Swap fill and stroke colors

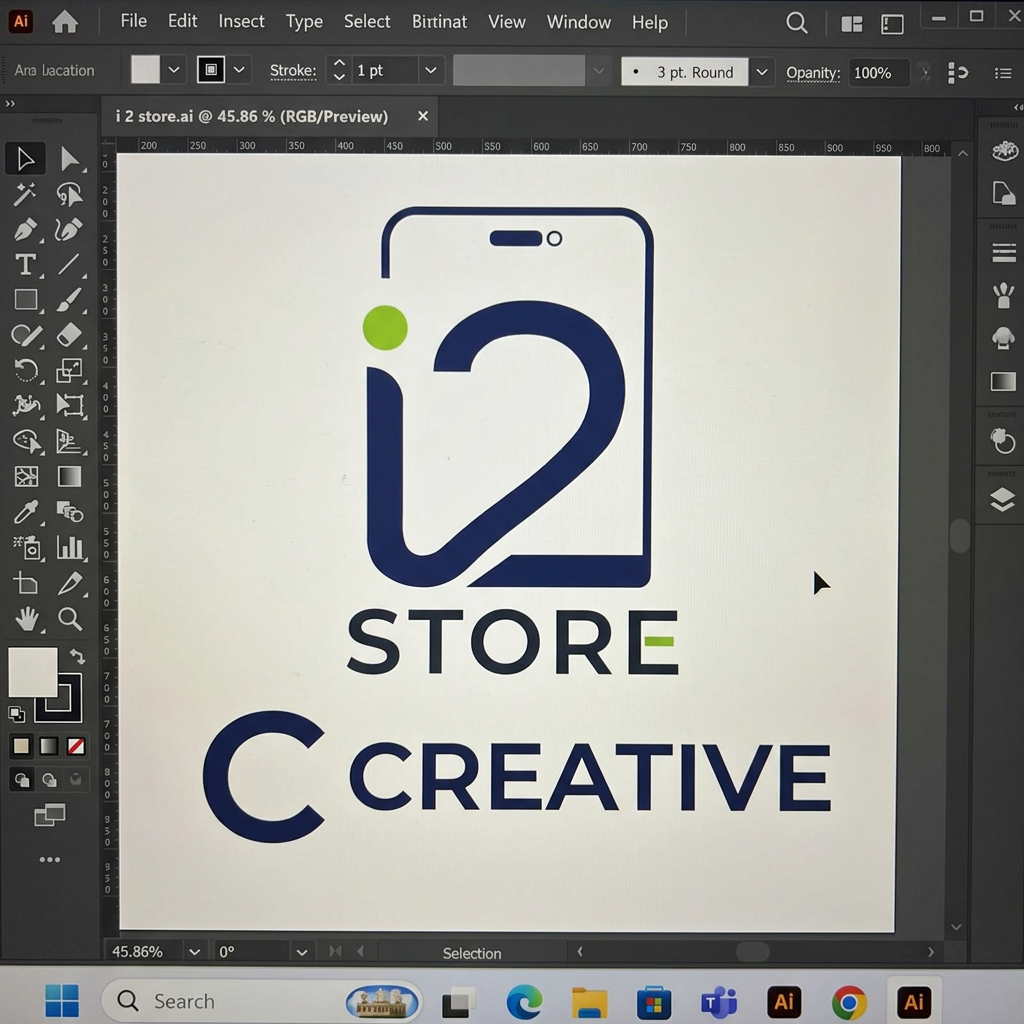(77, 656)
